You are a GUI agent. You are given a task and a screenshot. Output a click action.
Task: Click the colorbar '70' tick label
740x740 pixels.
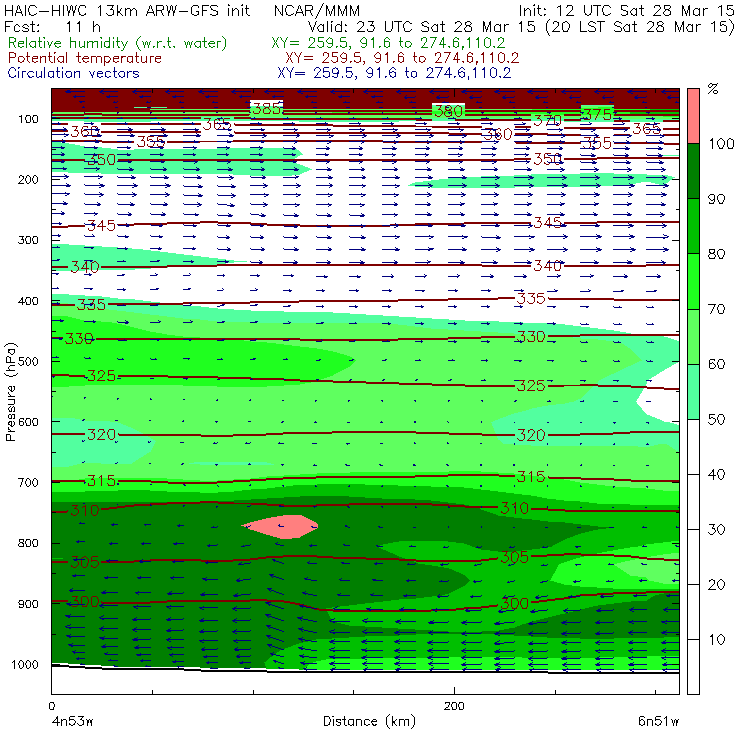coord(716,309)
